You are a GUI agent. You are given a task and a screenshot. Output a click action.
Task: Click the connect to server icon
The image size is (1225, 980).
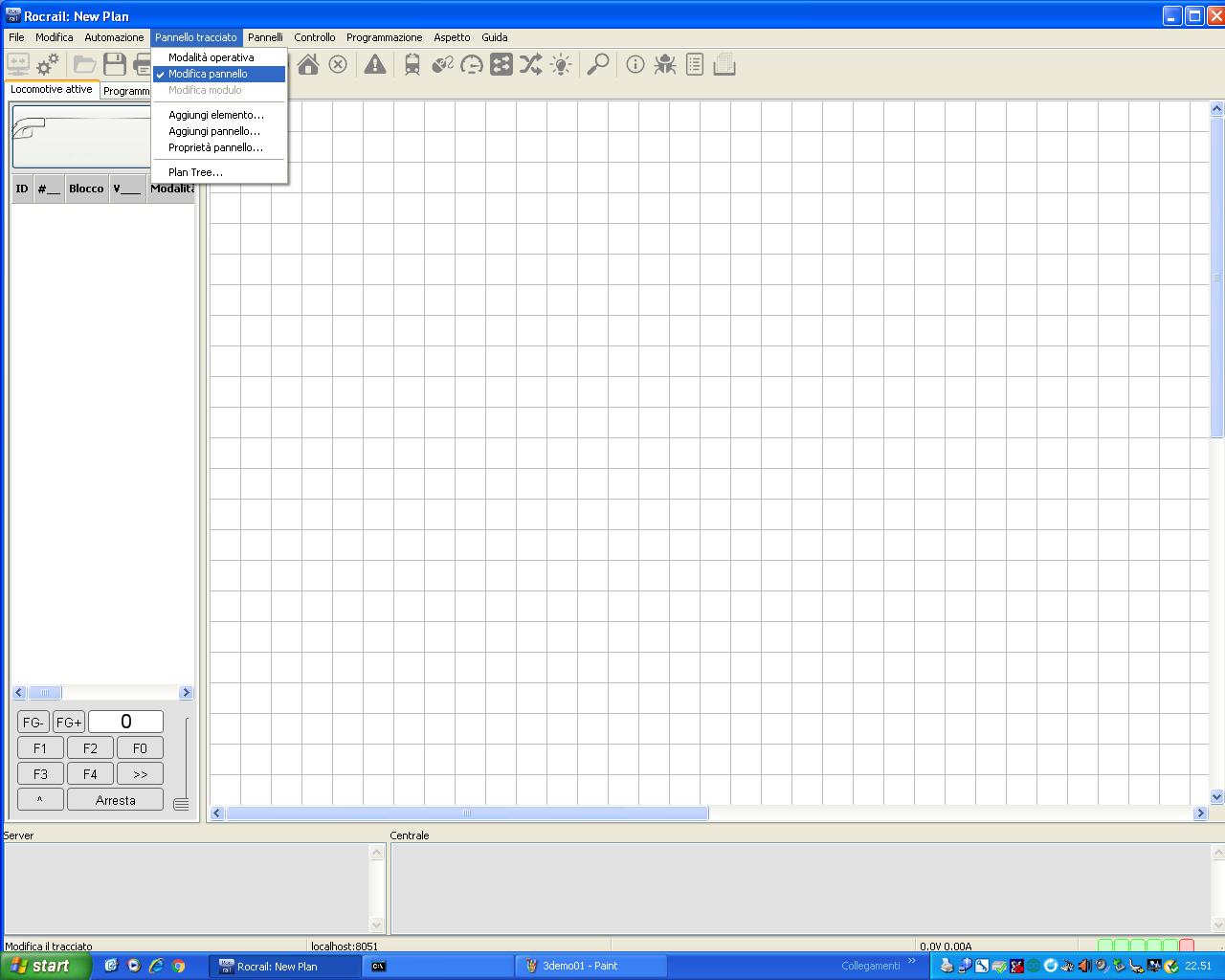(17, 64)
